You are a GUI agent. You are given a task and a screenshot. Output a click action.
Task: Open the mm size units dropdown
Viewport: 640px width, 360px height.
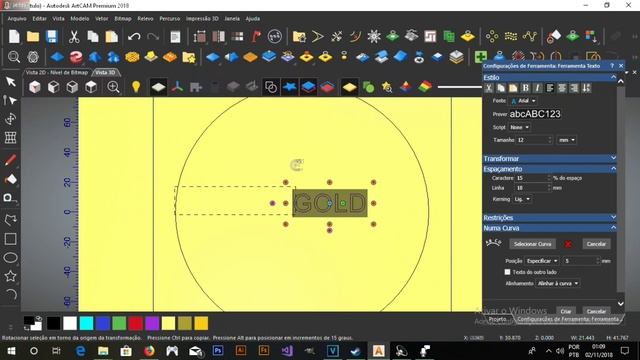(x=567, y=140)
